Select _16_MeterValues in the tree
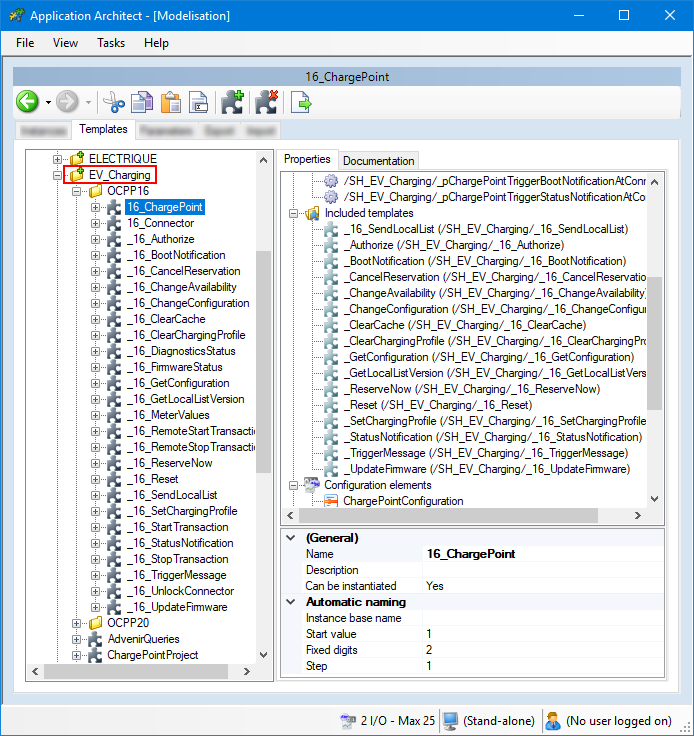 (x=168, y=415)
